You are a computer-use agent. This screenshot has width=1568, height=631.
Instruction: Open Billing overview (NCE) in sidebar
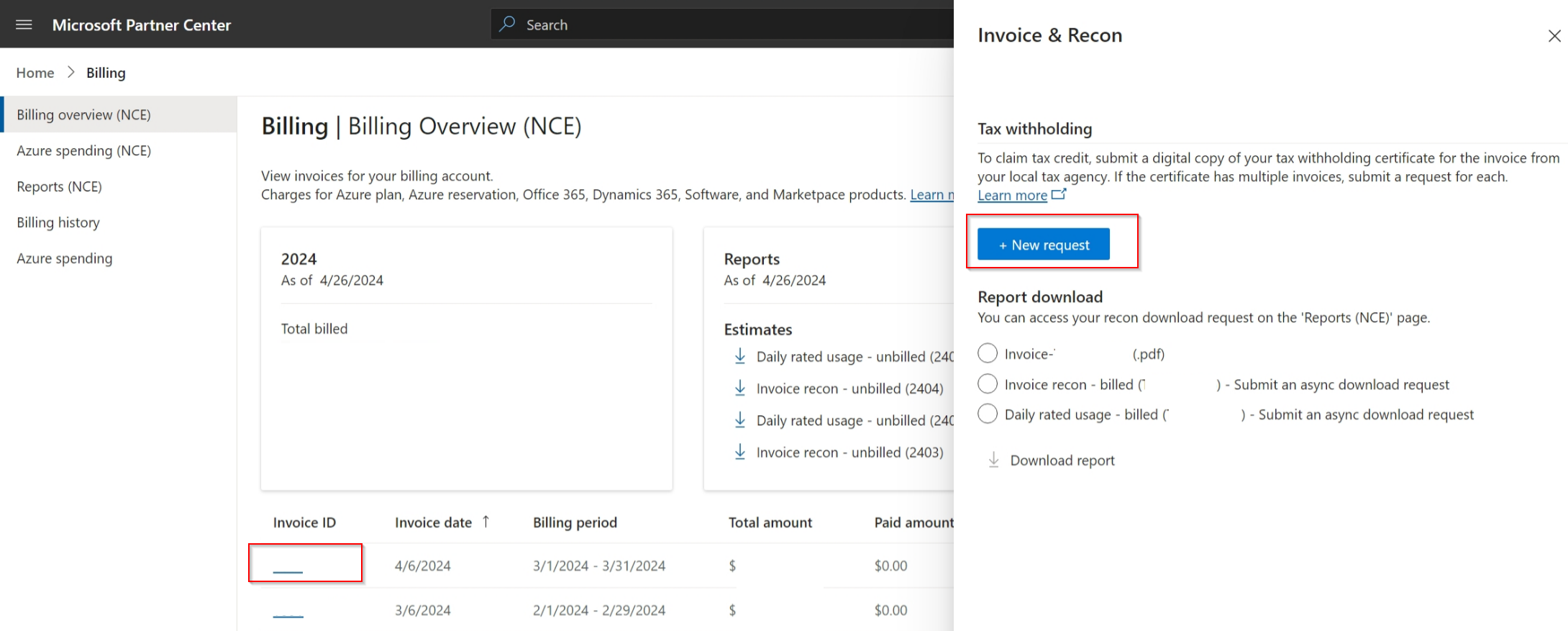pyautogui.click(x=119, y=114)
